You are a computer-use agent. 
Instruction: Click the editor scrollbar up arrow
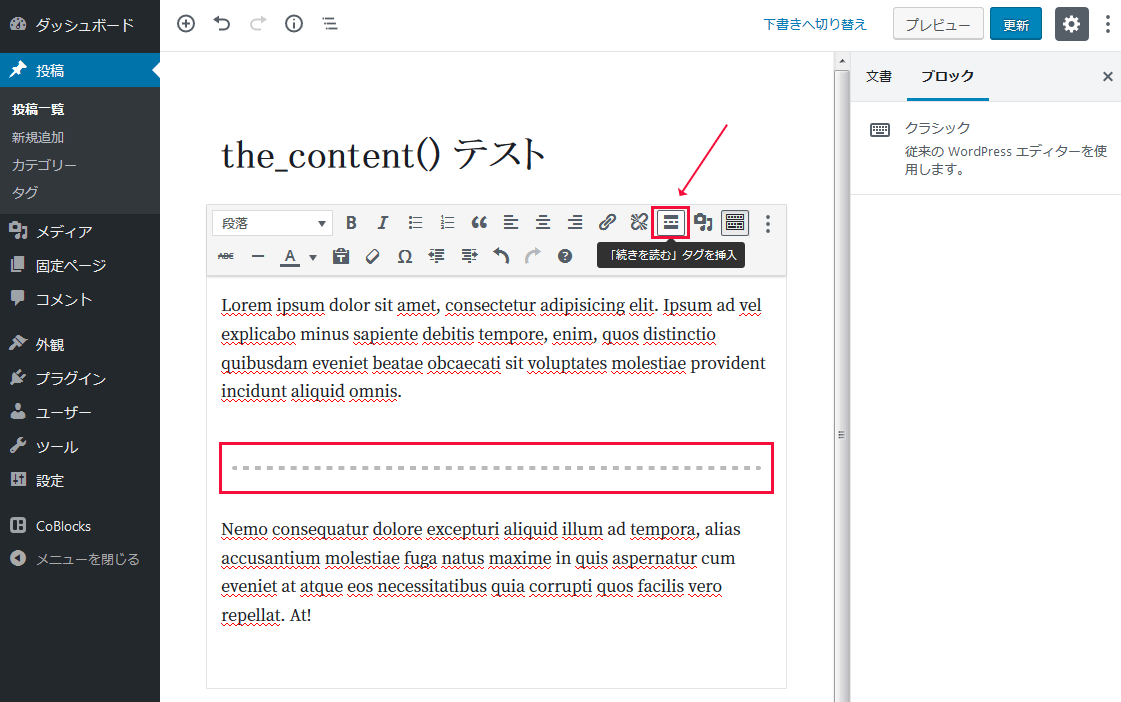[x=841, y=61]
